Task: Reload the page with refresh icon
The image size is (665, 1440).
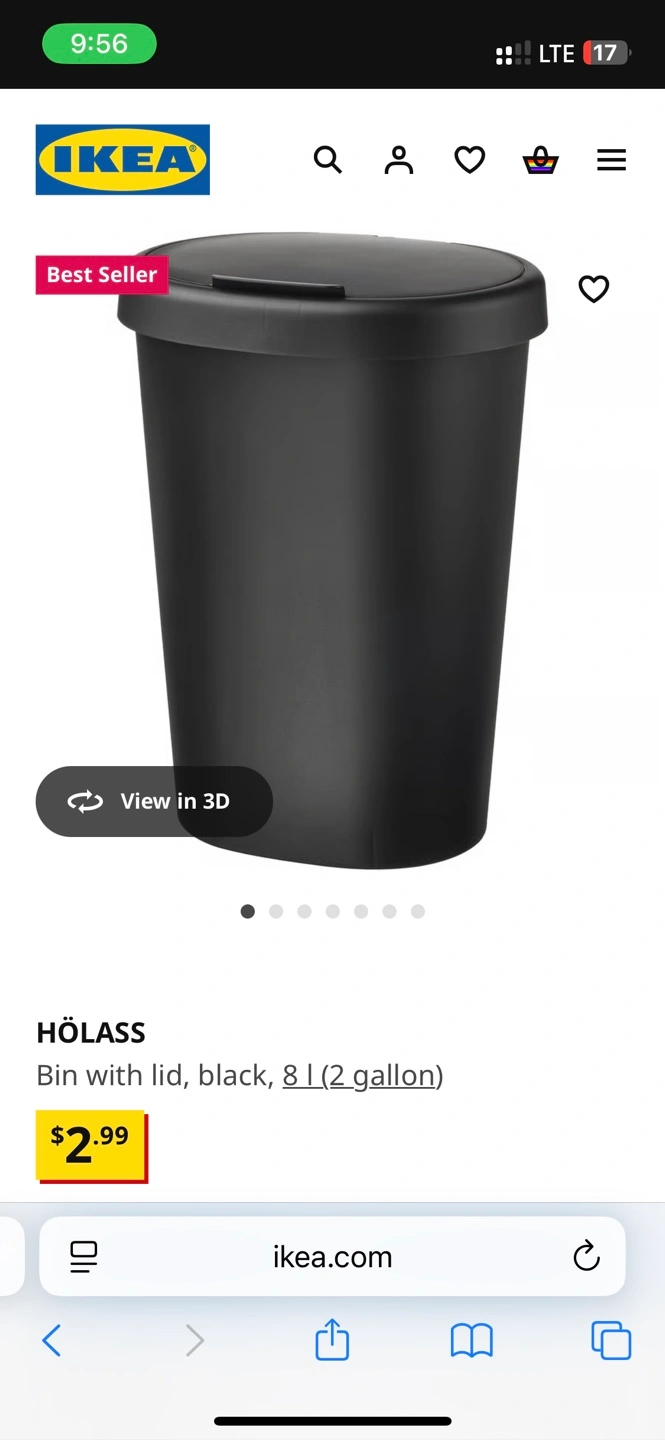Action: coord(586,1256)
